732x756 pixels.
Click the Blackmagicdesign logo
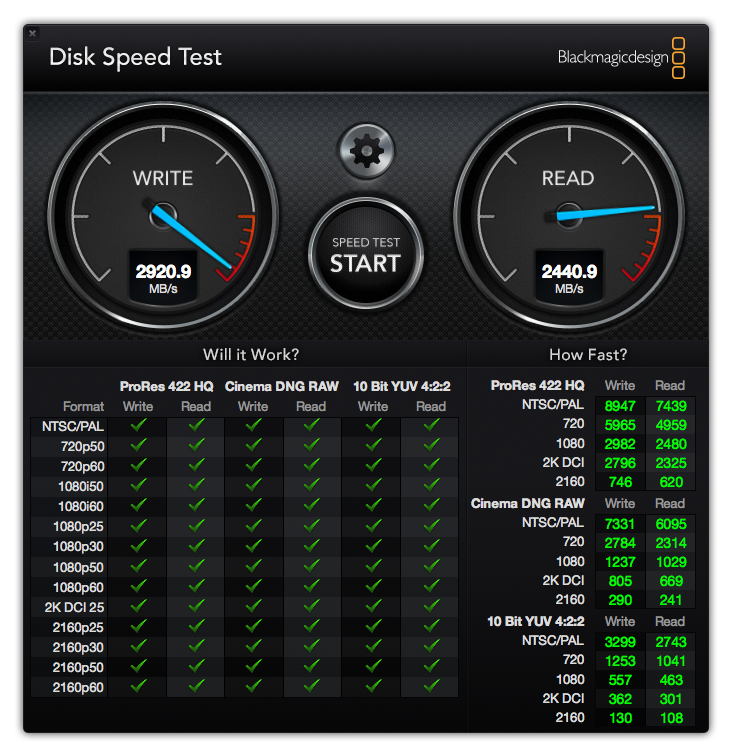point(621,58)
